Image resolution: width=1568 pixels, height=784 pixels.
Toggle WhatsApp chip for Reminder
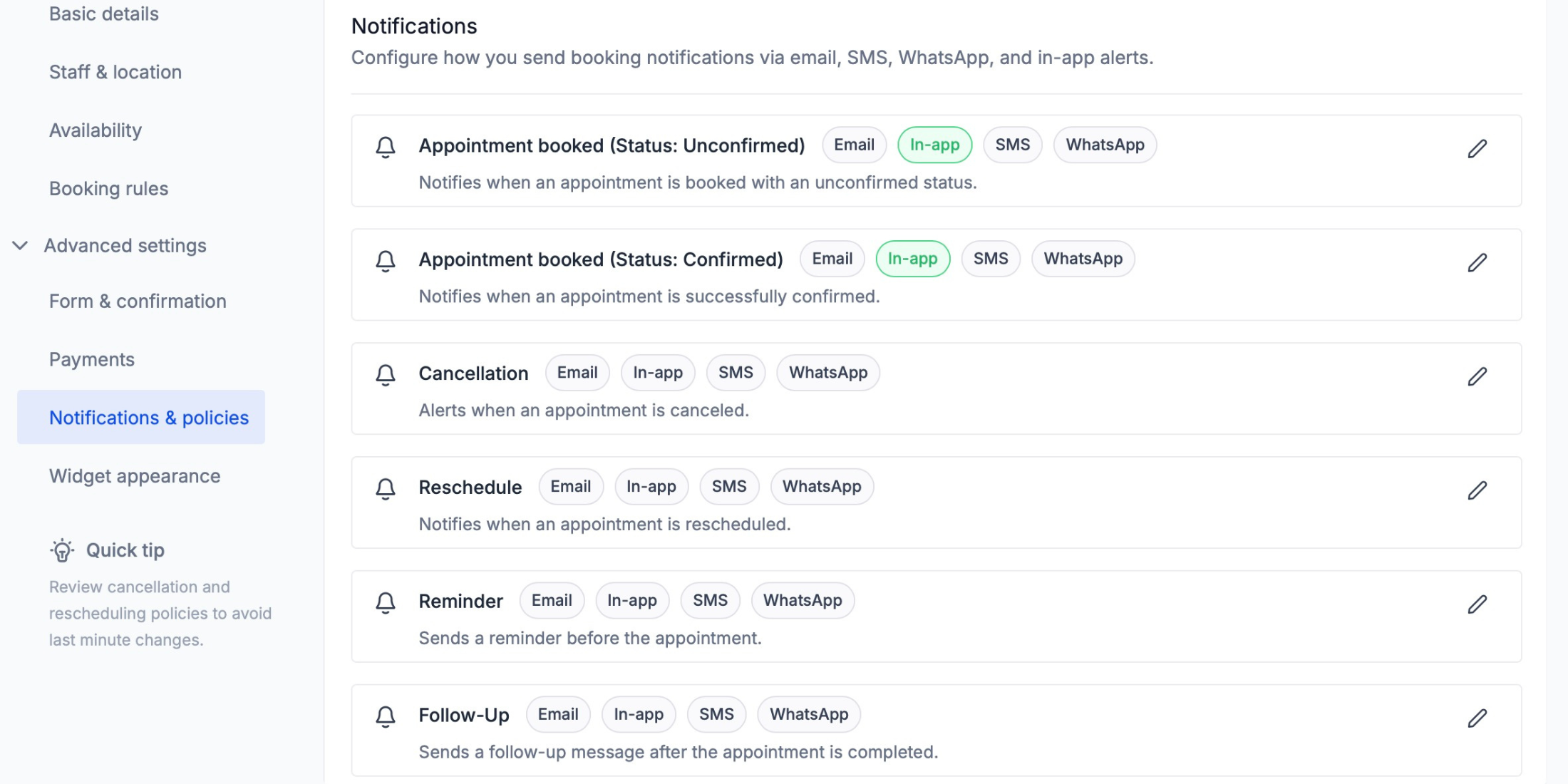tap(803, 601)
